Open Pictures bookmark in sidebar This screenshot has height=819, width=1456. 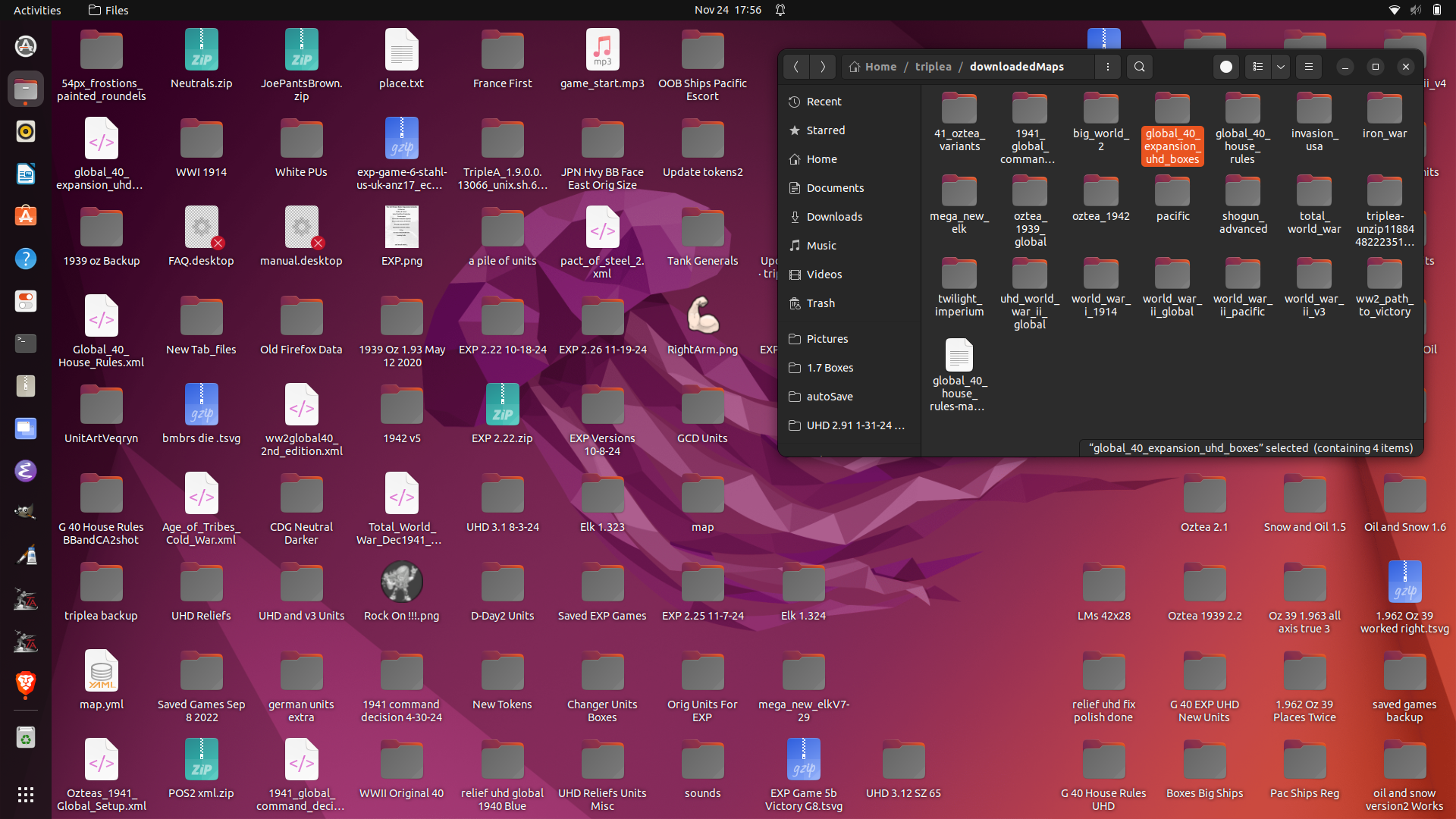849,339
